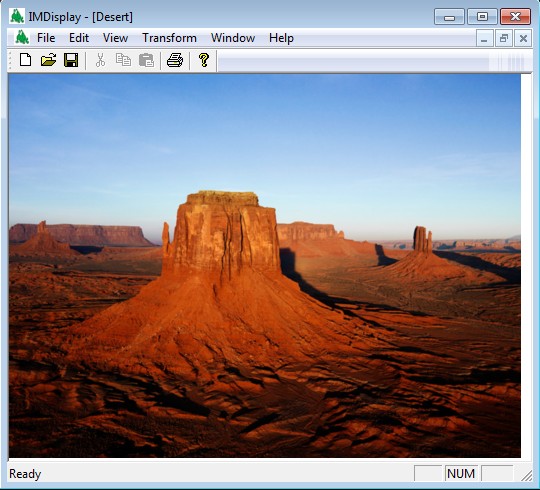
Task: Maximize the IMDisplay main window
Action: coord(482,17)
